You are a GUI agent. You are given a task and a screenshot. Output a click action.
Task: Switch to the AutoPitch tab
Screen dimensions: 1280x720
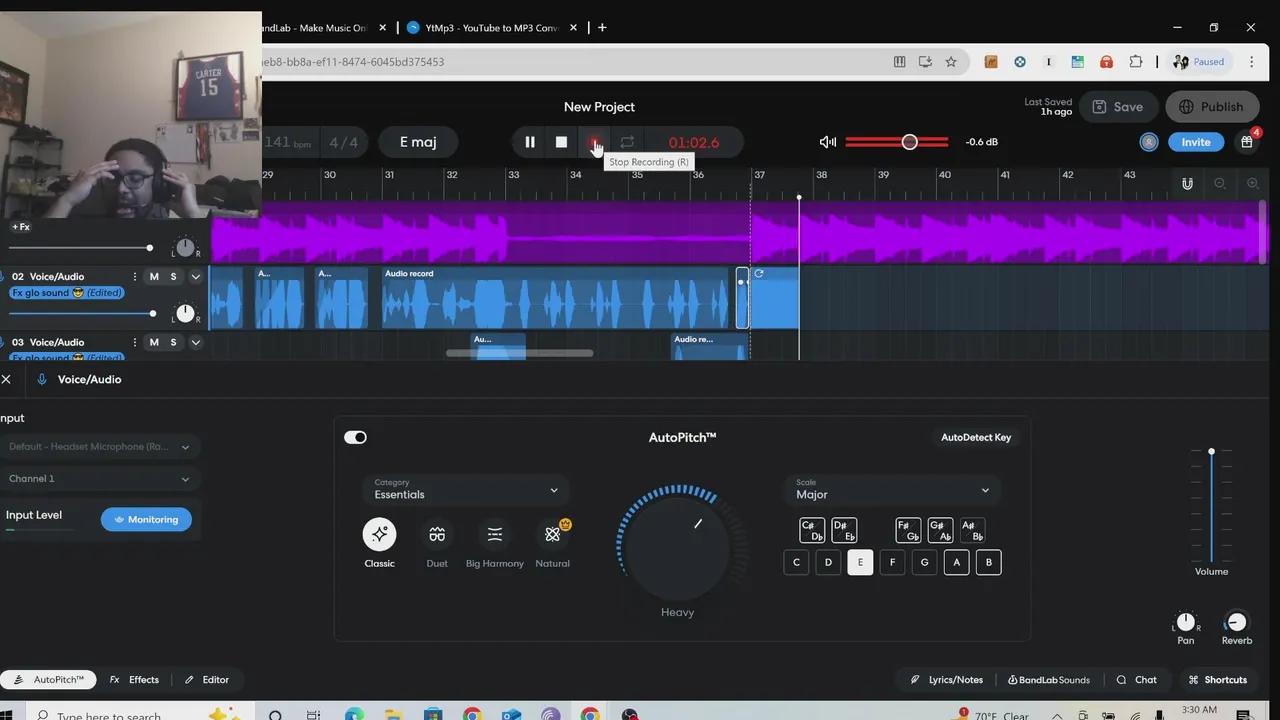coord(49,679)
